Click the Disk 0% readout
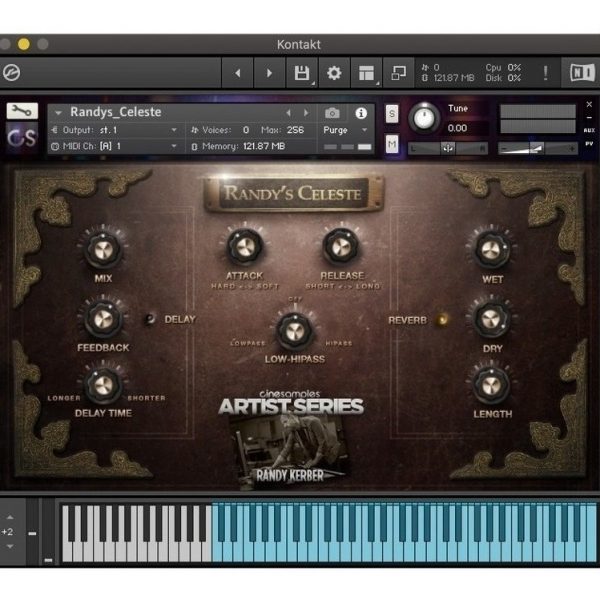600x600 pixels. pos(503,78)
